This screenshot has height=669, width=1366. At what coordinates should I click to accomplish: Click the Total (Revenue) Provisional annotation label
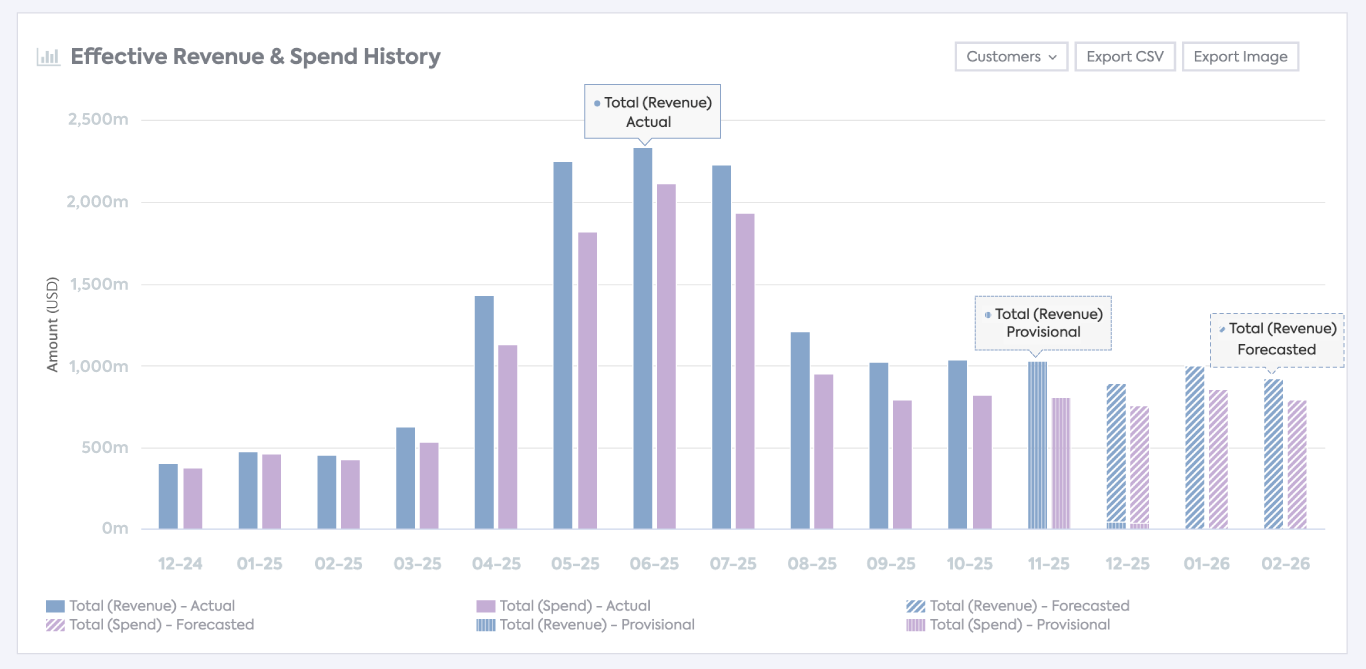pyautogui.click(x=1043, y=323)
